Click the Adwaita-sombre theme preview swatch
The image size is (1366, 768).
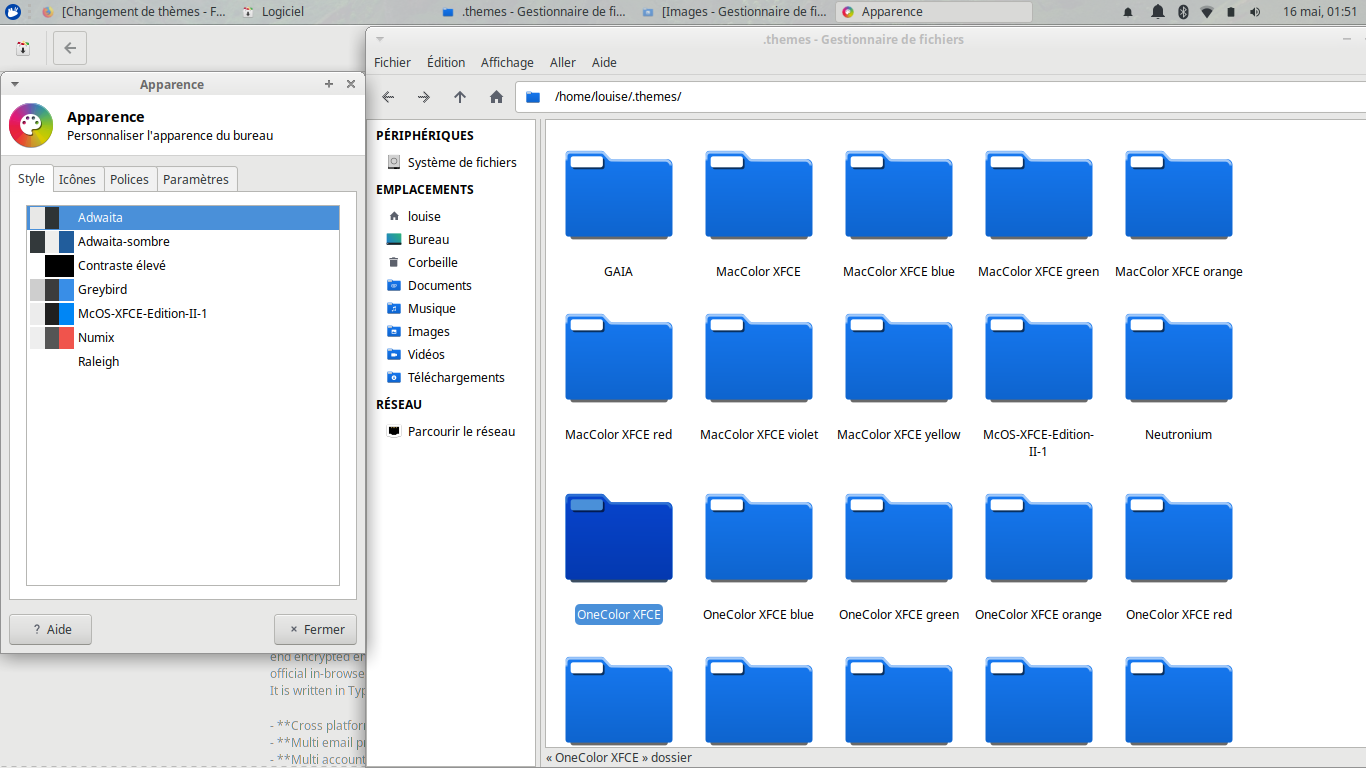[x=52, y=241]
